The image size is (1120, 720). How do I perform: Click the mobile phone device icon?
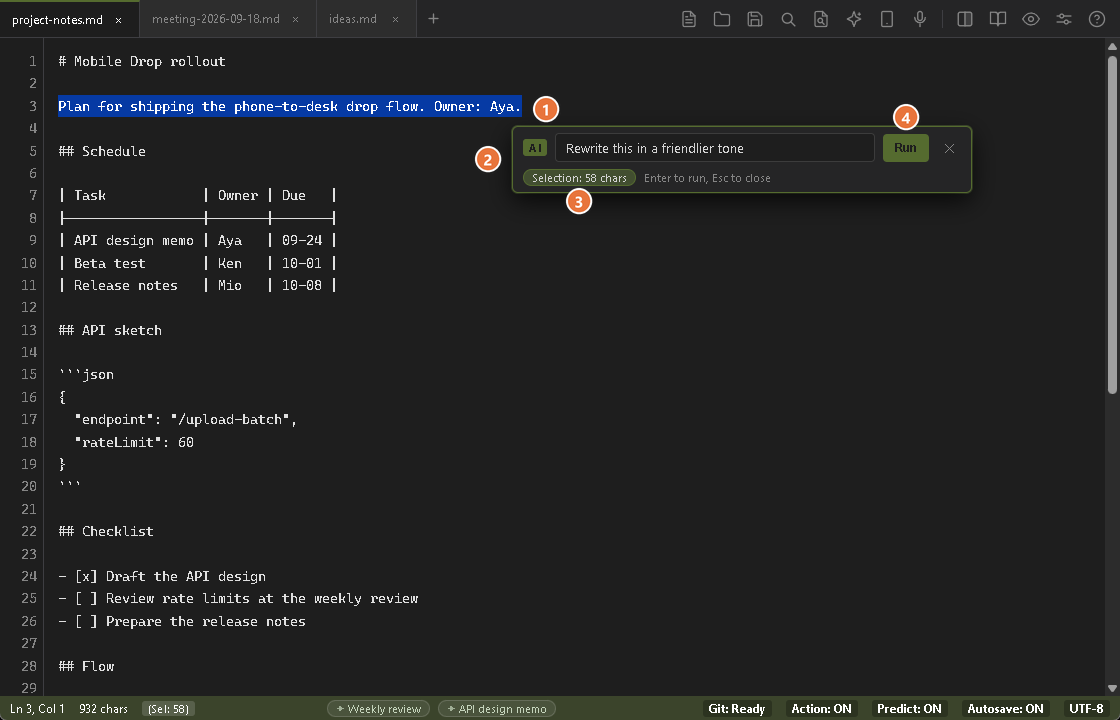[x=886, y=19]
